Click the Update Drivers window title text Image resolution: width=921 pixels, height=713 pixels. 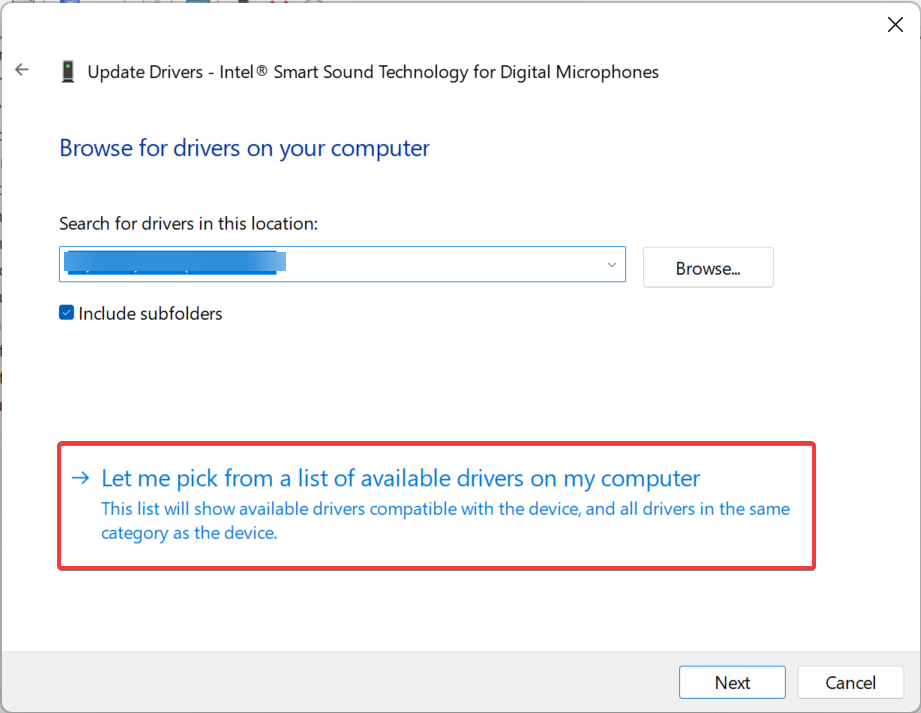click(373, 72)
